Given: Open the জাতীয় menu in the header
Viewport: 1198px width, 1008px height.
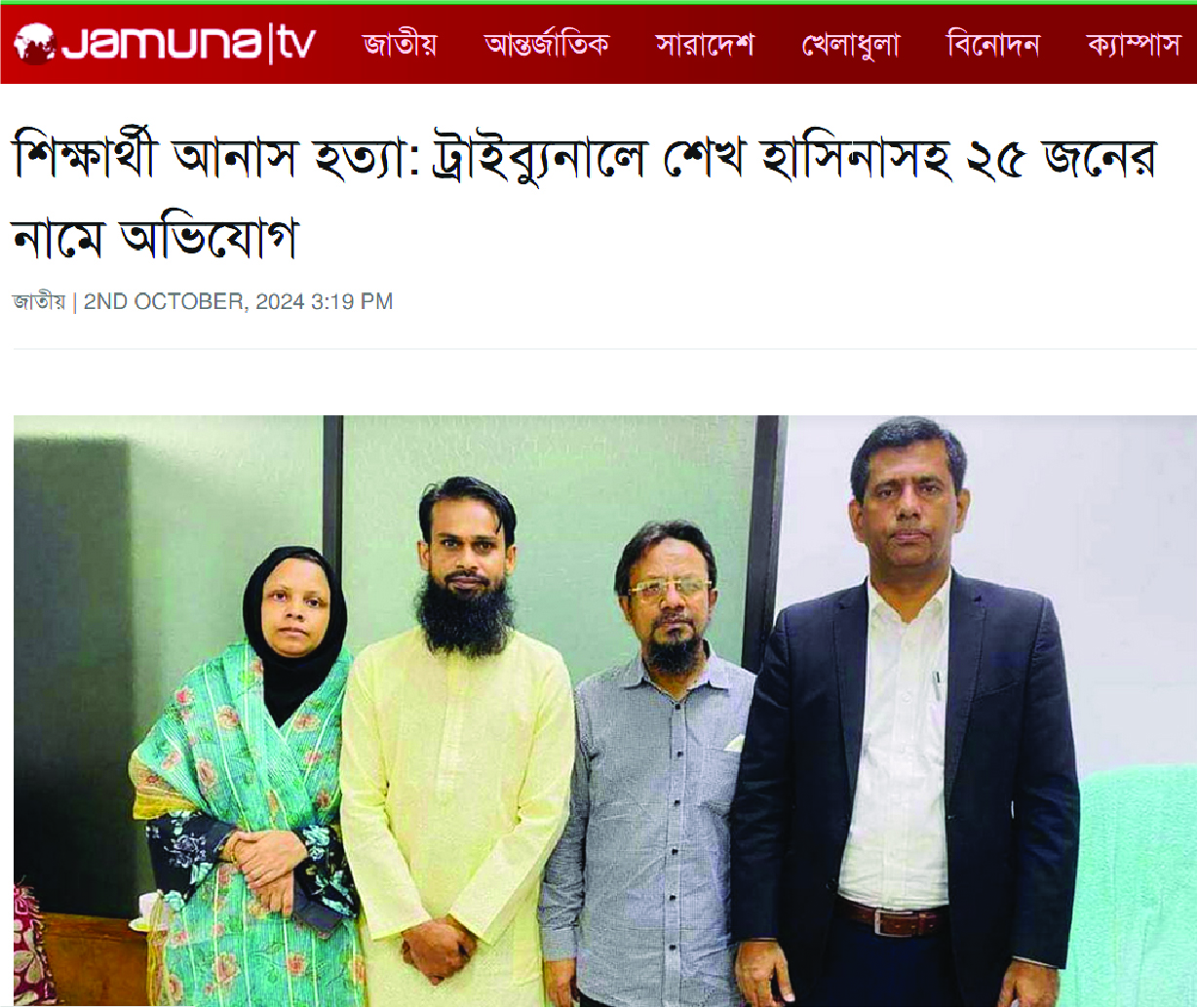Looking at the screenshot, I should pos(399,44).
